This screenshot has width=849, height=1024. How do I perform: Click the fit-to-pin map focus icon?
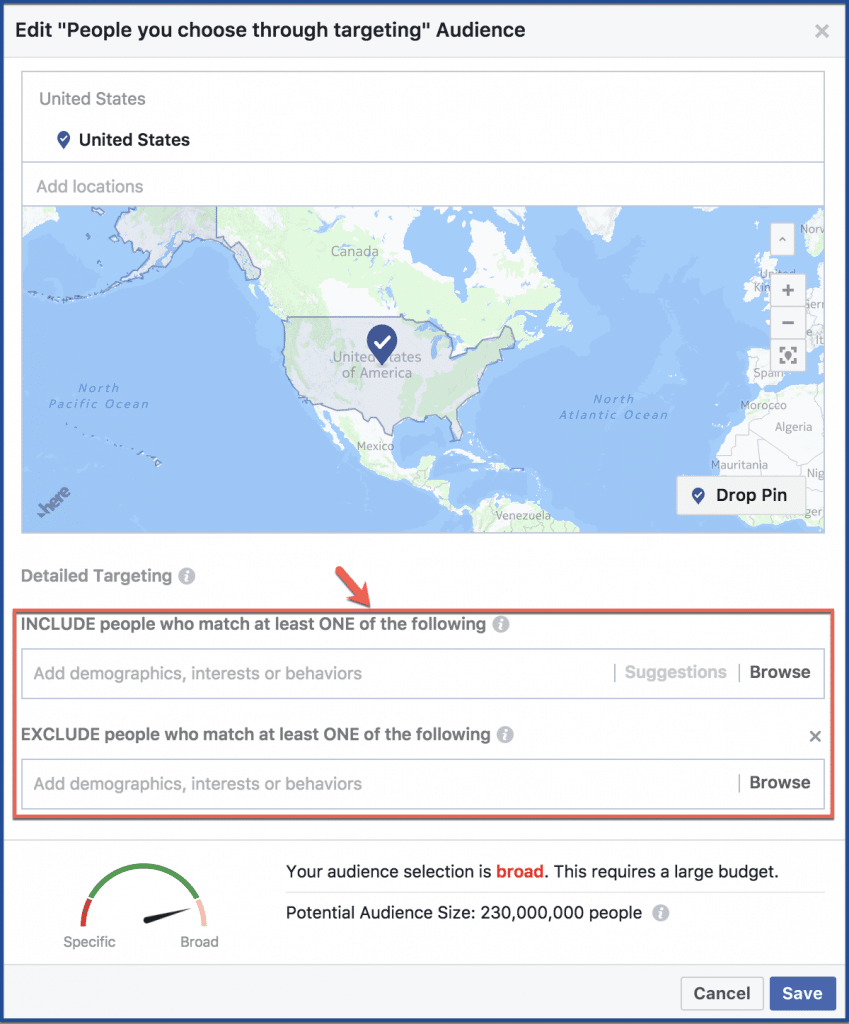(x=788, y=355)
